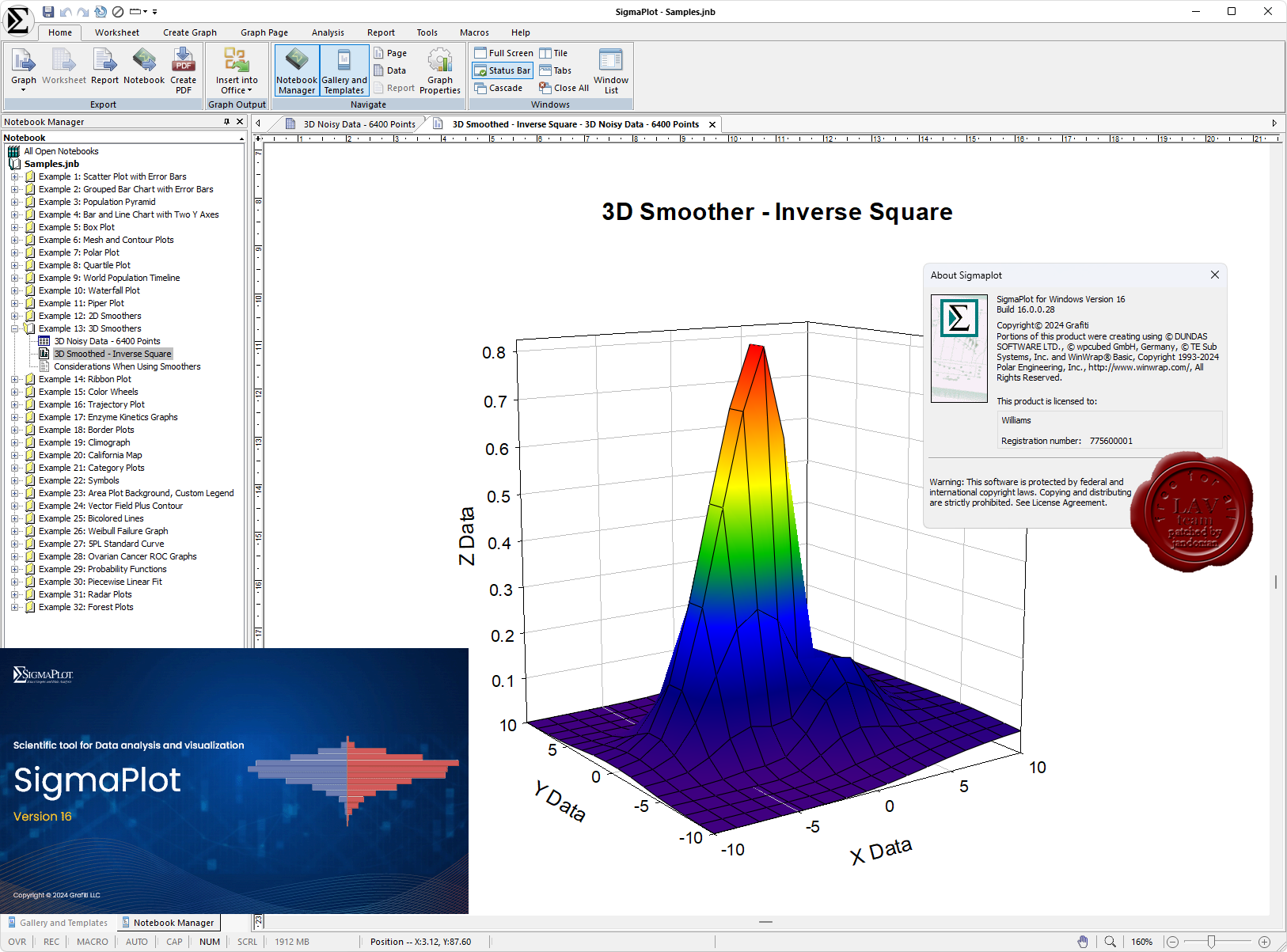This screenshot has width=1287, height=952.
Task: Open the Worksheet ribbon tab
Action: point(117,32)
